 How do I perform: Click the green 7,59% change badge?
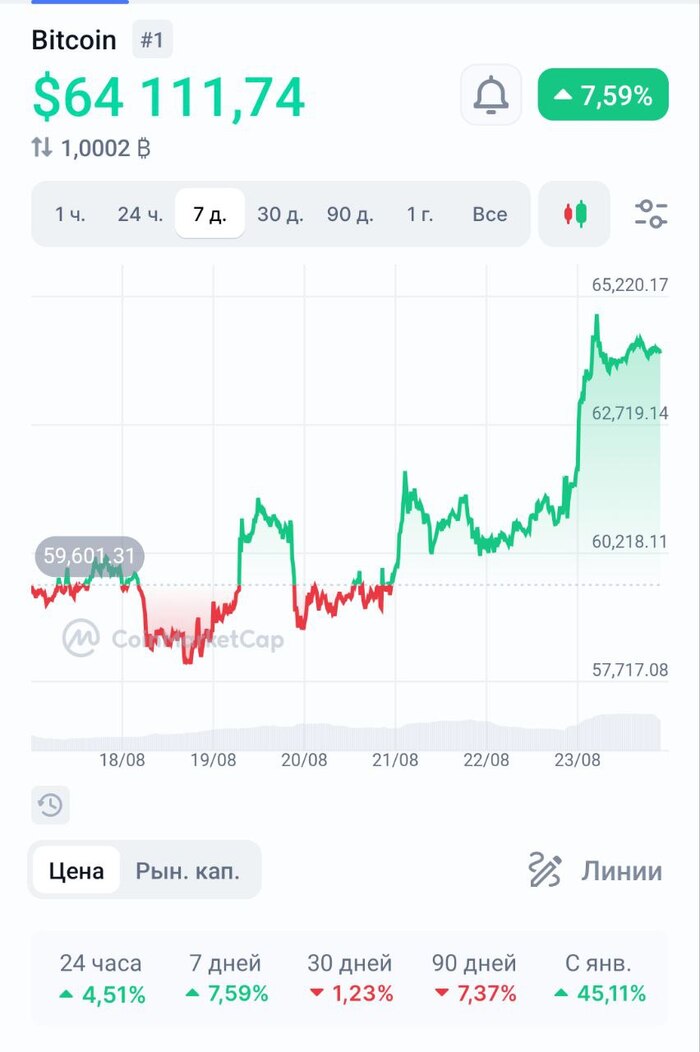click(x=603, y=95)
